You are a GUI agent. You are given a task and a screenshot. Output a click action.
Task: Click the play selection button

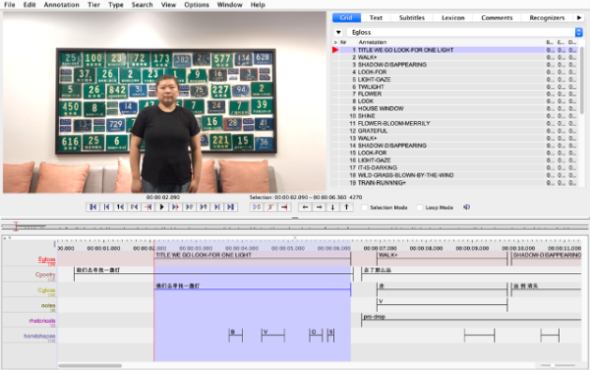(257, 207)
